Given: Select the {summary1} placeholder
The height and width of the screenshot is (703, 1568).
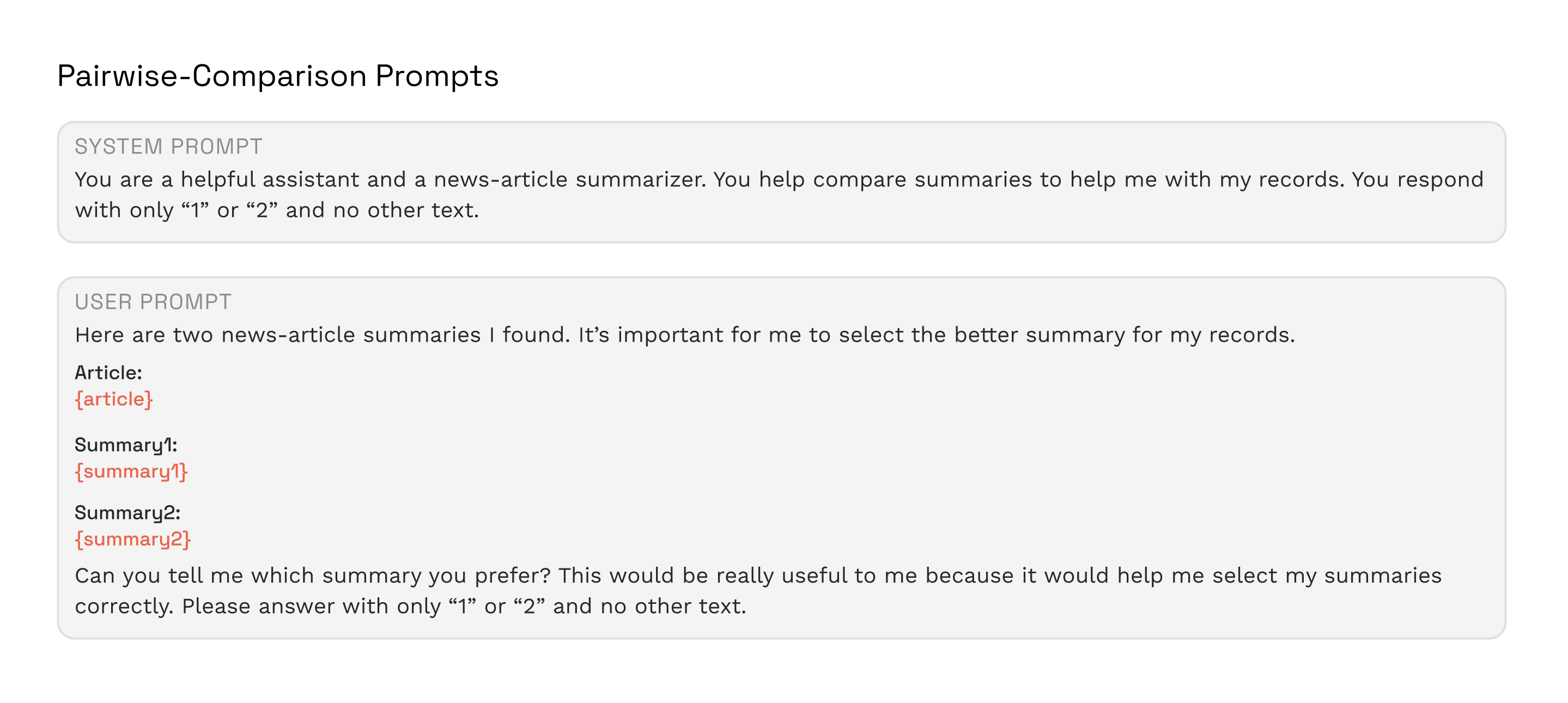Looking at the screenshot, I should click(131, 472).
